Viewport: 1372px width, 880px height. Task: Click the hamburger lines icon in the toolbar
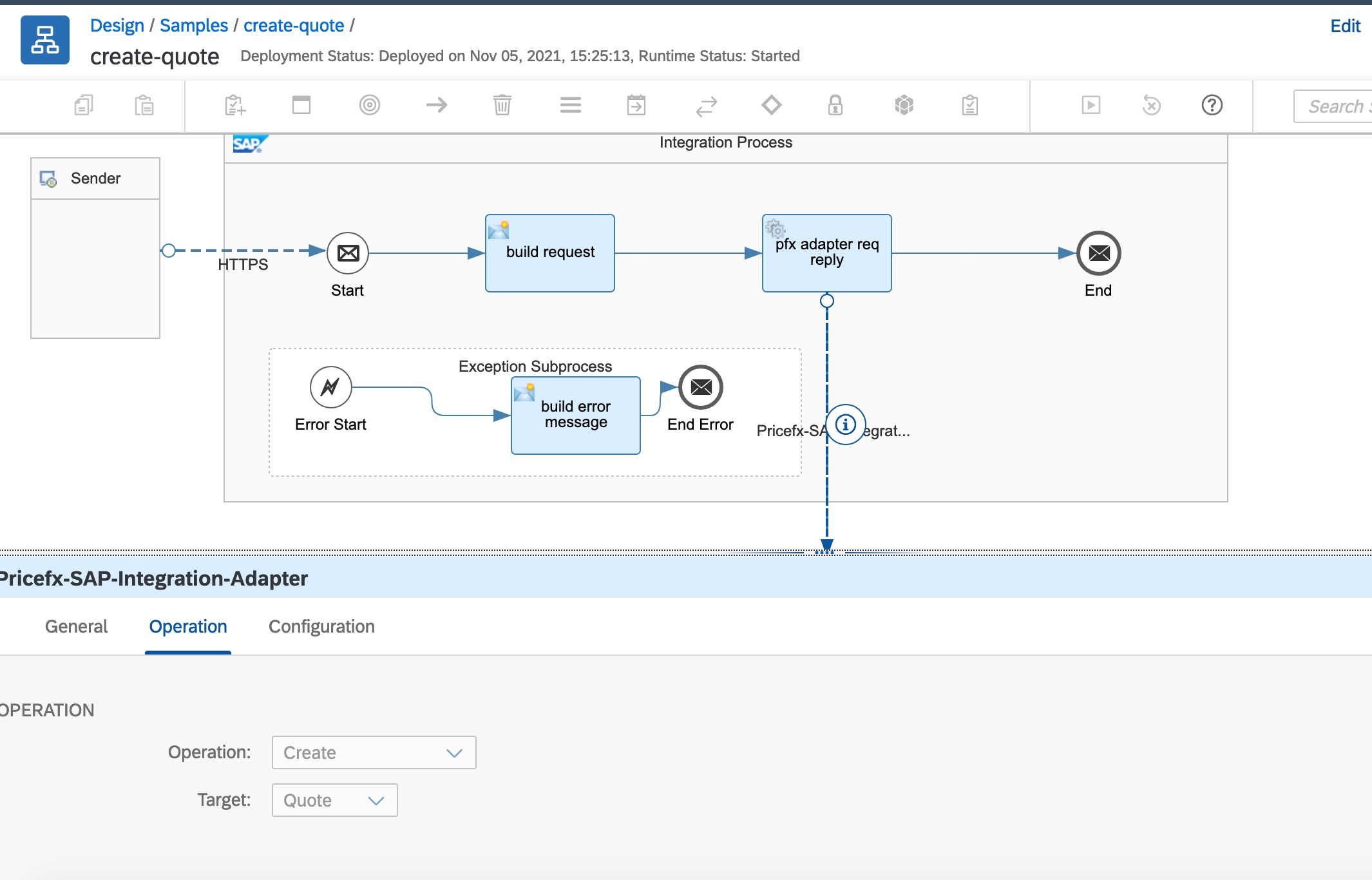tap(570, 105)
